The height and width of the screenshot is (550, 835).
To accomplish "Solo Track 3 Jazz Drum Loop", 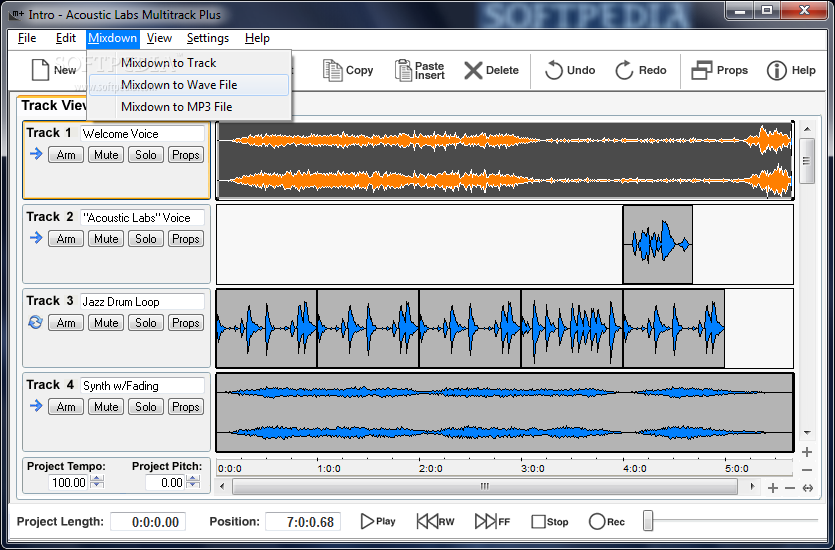I will click(146, 323).
